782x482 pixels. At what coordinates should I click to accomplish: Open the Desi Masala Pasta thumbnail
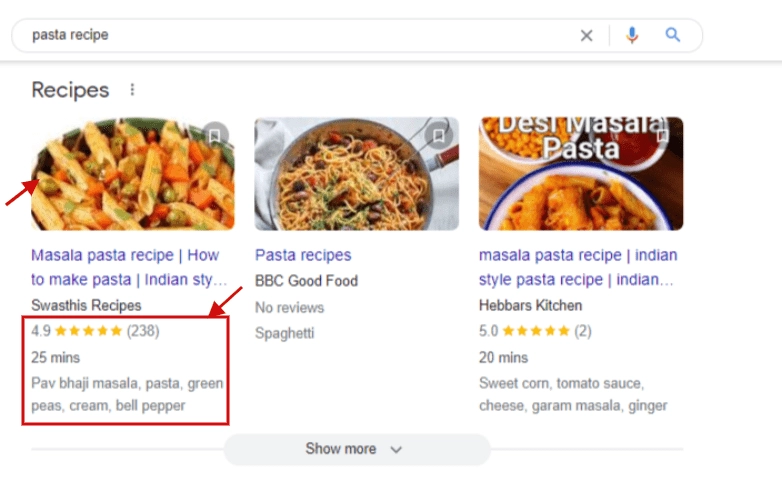(x=581, y=174)
